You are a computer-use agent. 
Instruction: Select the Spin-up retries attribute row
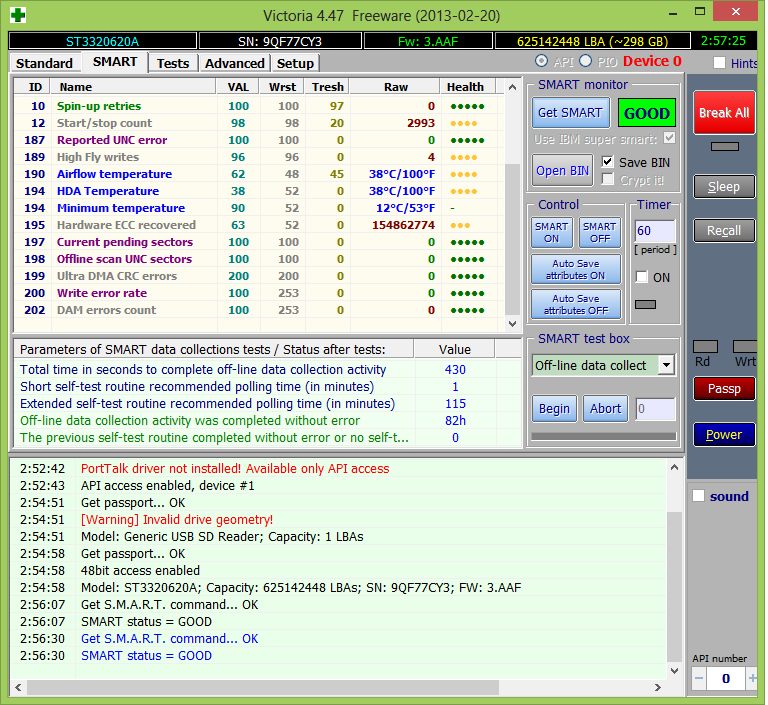(260, 106)
